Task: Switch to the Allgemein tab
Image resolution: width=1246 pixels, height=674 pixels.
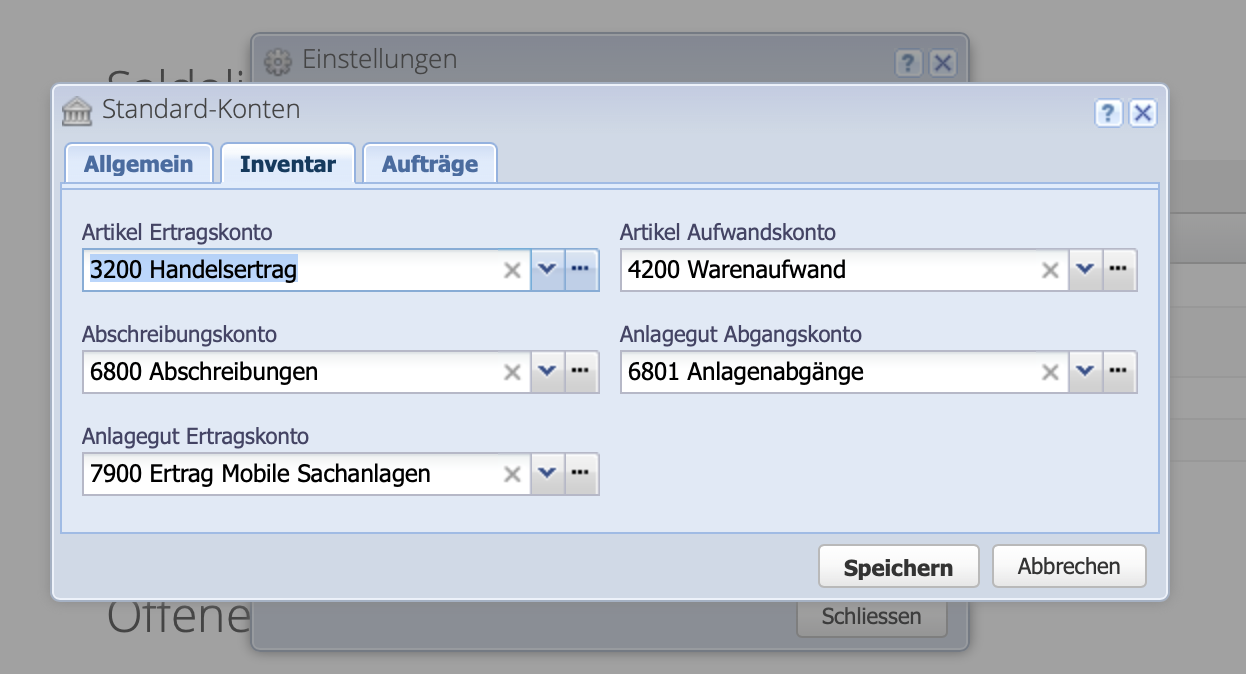Action: pos(138,163)
